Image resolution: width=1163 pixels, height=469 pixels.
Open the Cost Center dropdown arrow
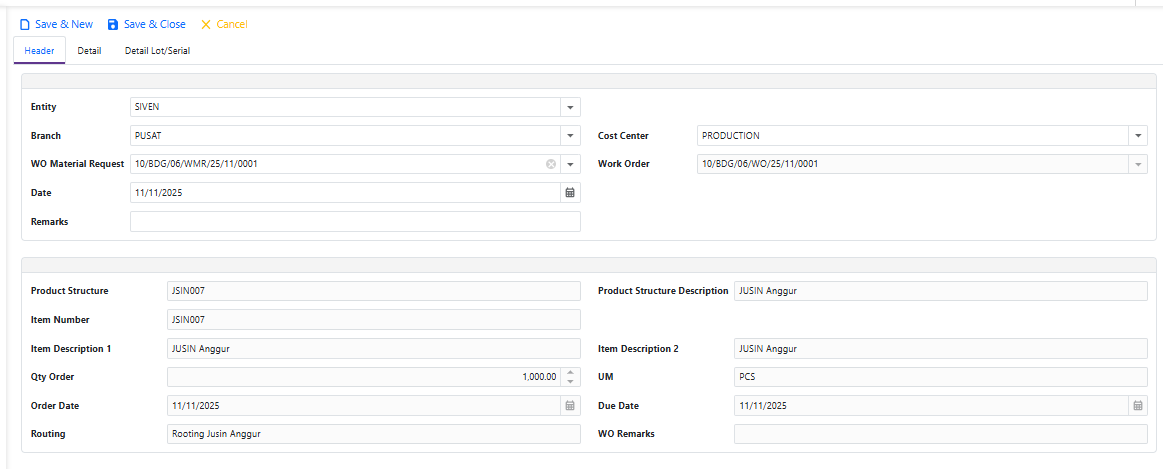click(1138, 136)
